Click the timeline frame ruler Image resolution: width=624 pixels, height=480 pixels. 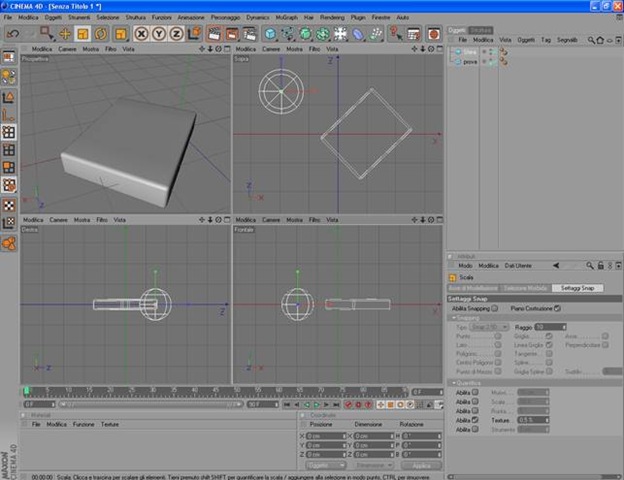pos(215,392)
